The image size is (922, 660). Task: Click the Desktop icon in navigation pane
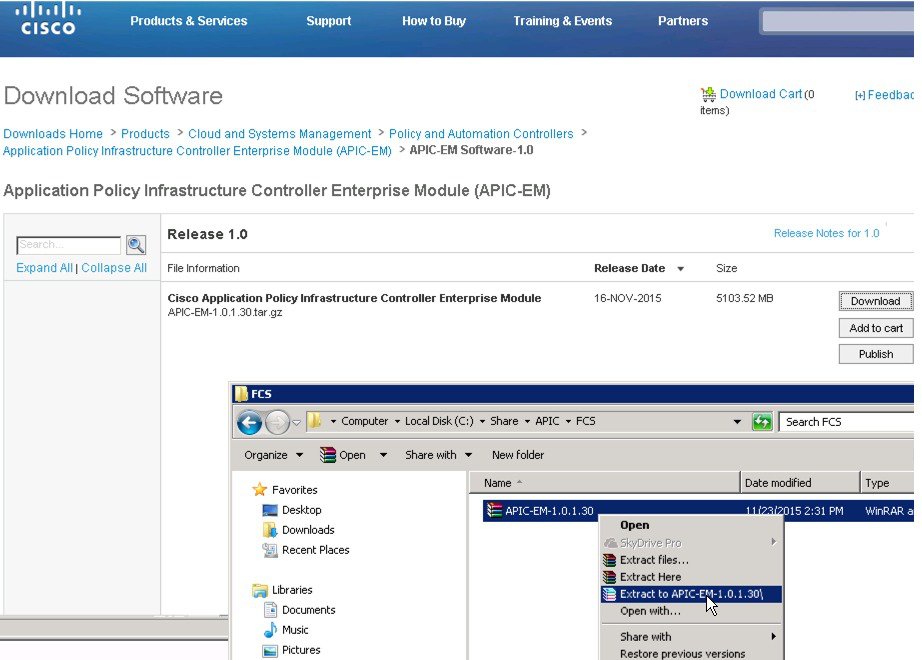pyautogui.click(x=270, y=510)
